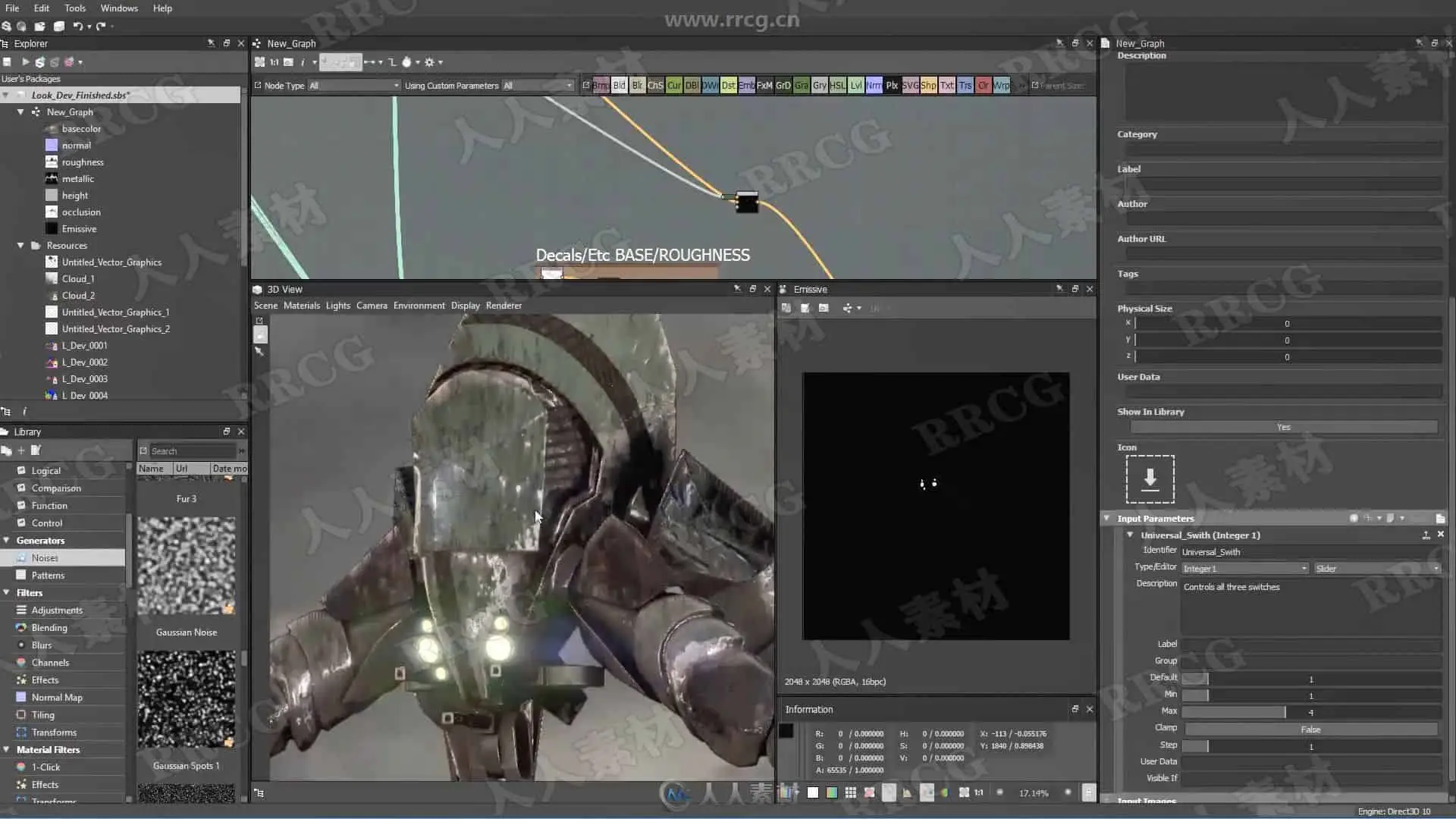Reset zoom to 1:1 in graph toolbar

[x=274, y=62]
